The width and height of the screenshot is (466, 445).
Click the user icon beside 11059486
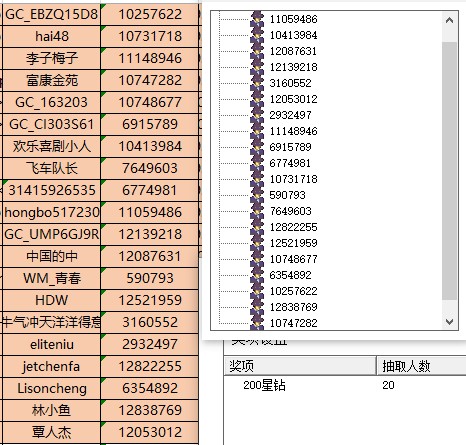click(257, 19)
